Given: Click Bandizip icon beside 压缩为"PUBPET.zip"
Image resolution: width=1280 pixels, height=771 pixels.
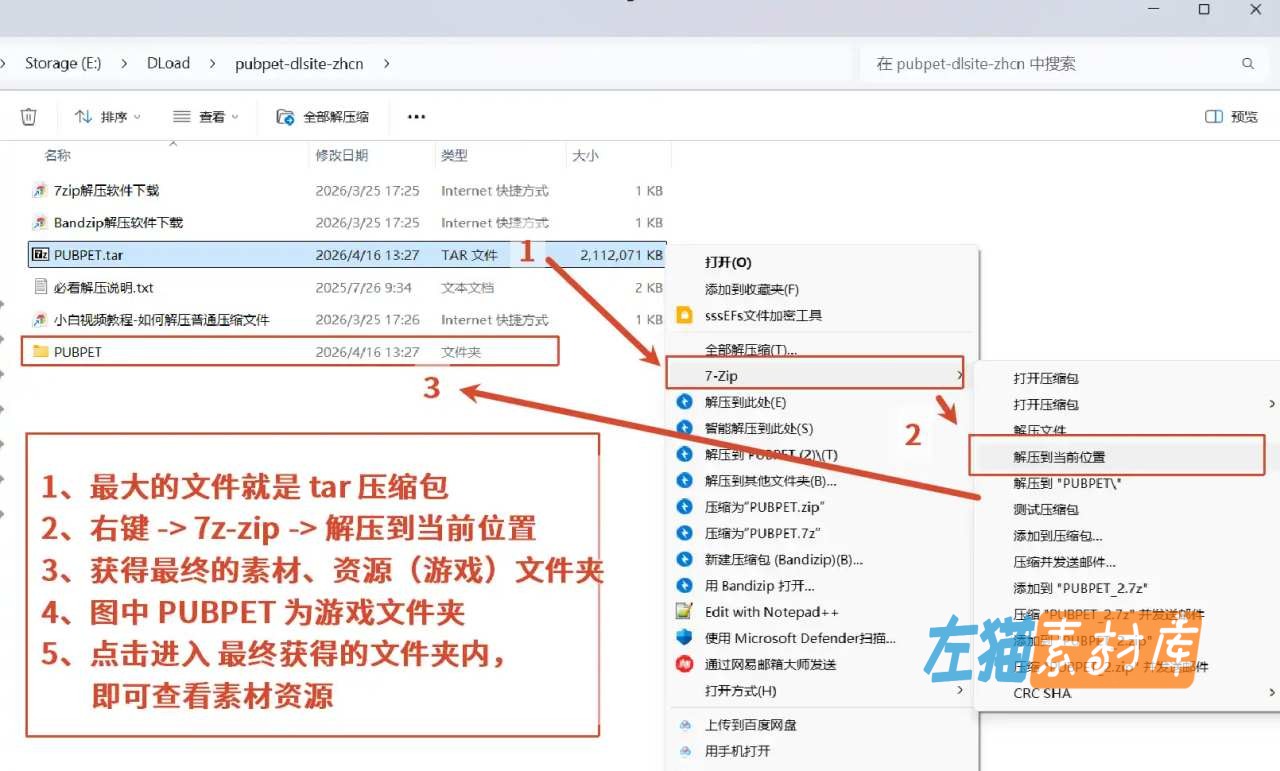Looking at the screenshot, I should 684,507.
